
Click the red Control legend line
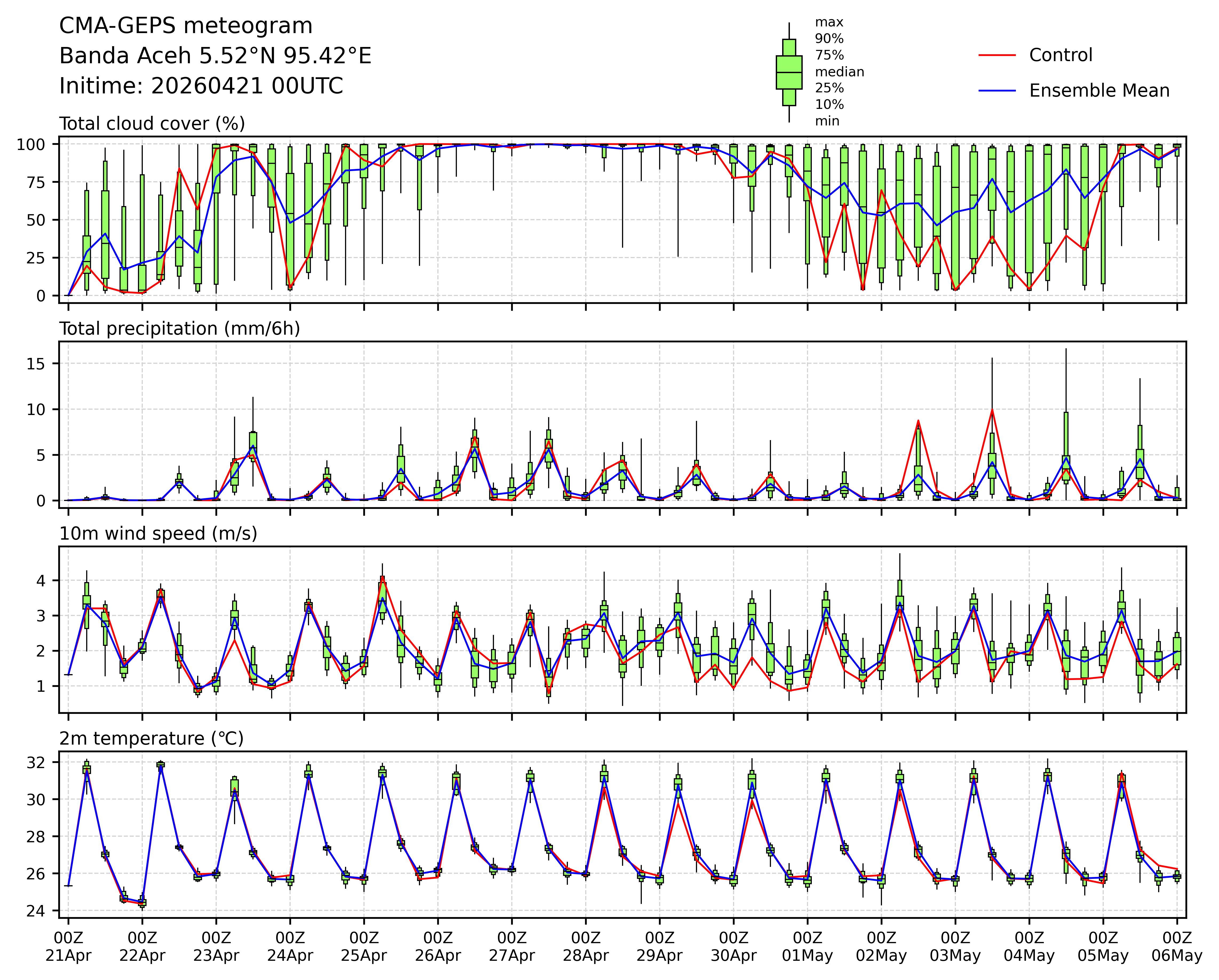tap(997, 56)
